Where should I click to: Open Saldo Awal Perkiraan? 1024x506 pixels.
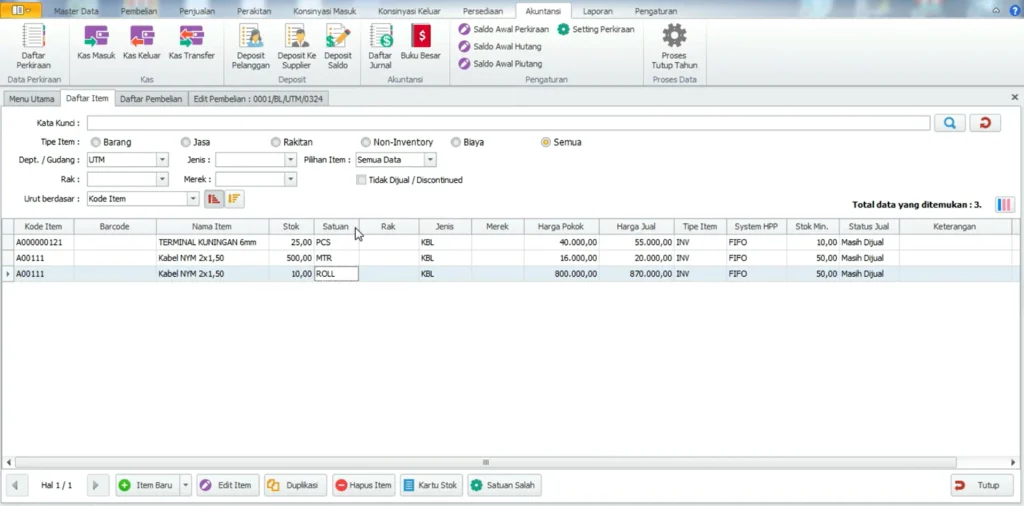click(x=503, y=29)
